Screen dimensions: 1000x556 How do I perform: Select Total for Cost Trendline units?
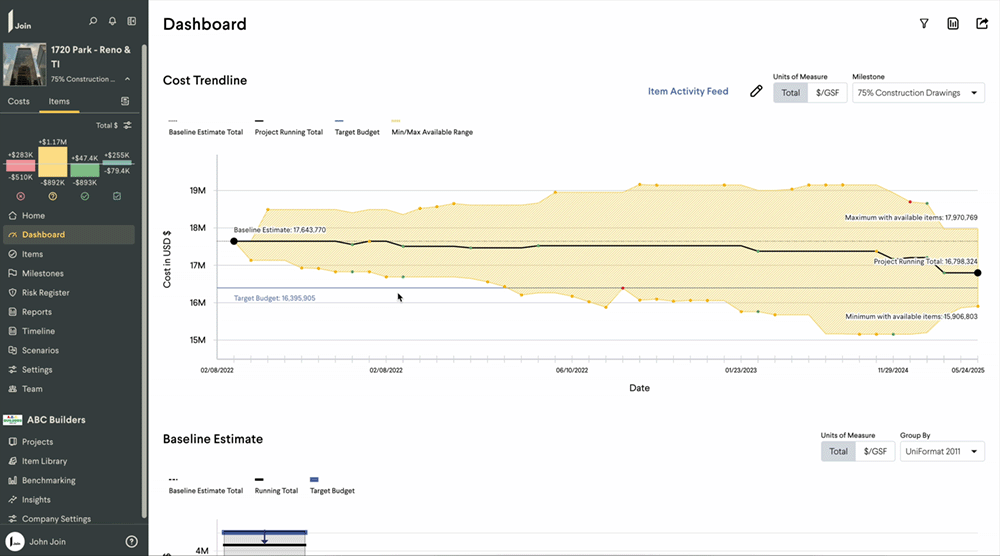pos(790,93)
